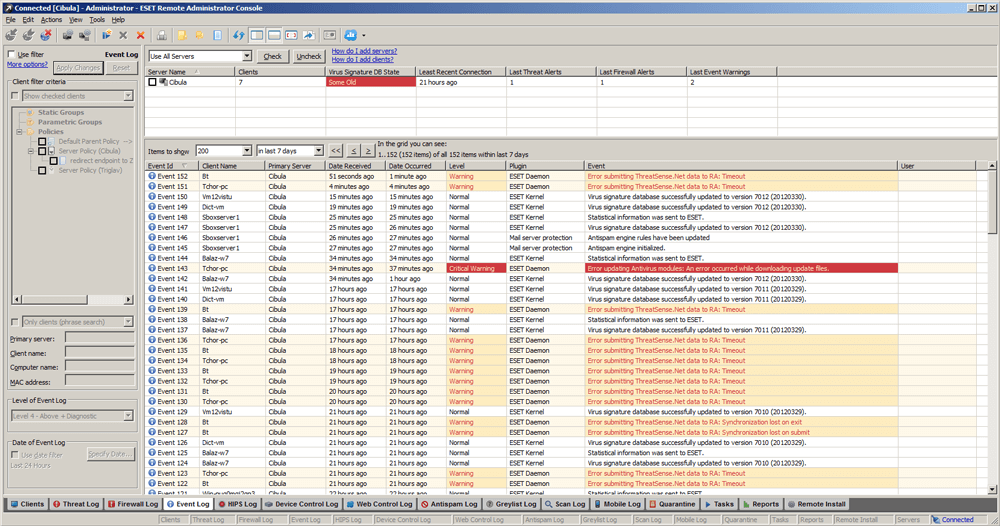
Task: Open the Items to show 200 dropdown
Action: tap(247, 150)
